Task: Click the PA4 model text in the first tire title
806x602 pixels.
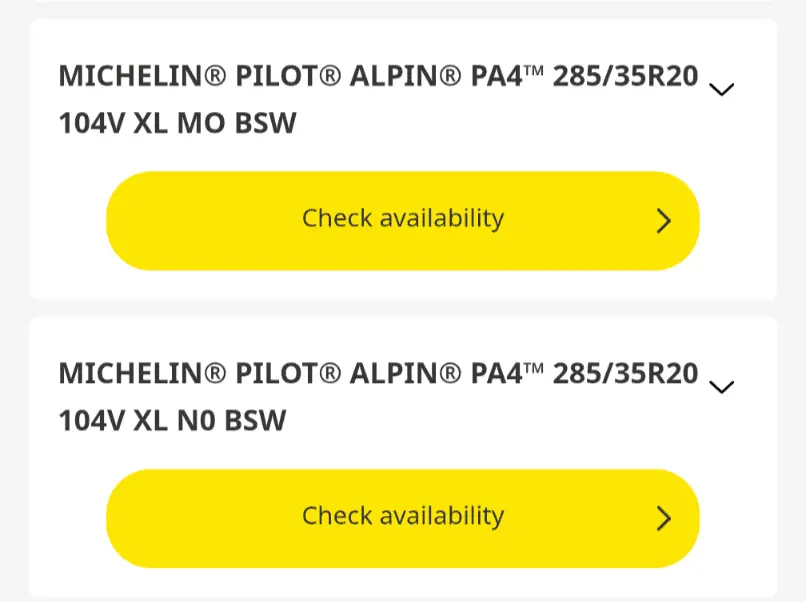Action: [496, 76]
